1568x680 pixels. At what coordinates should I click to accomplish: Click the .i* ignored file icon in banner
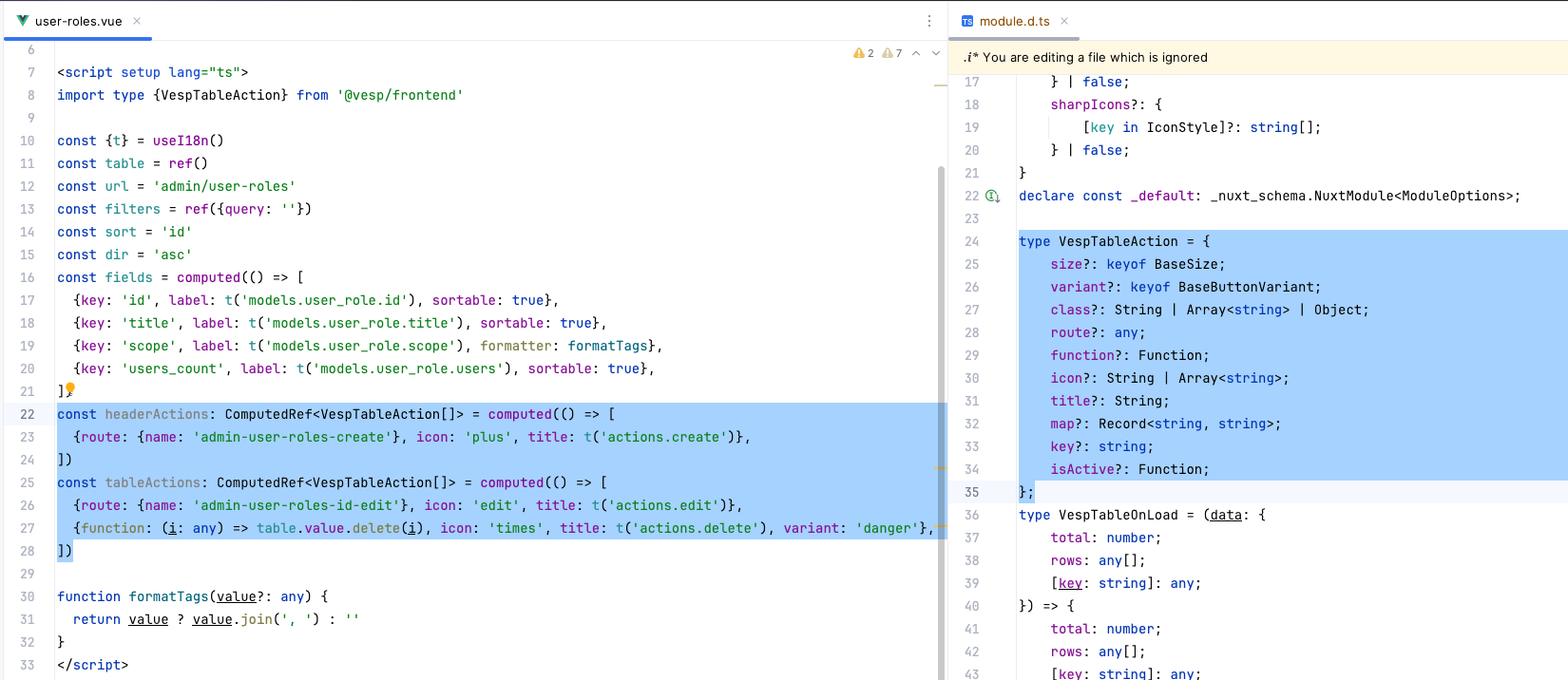970,57
